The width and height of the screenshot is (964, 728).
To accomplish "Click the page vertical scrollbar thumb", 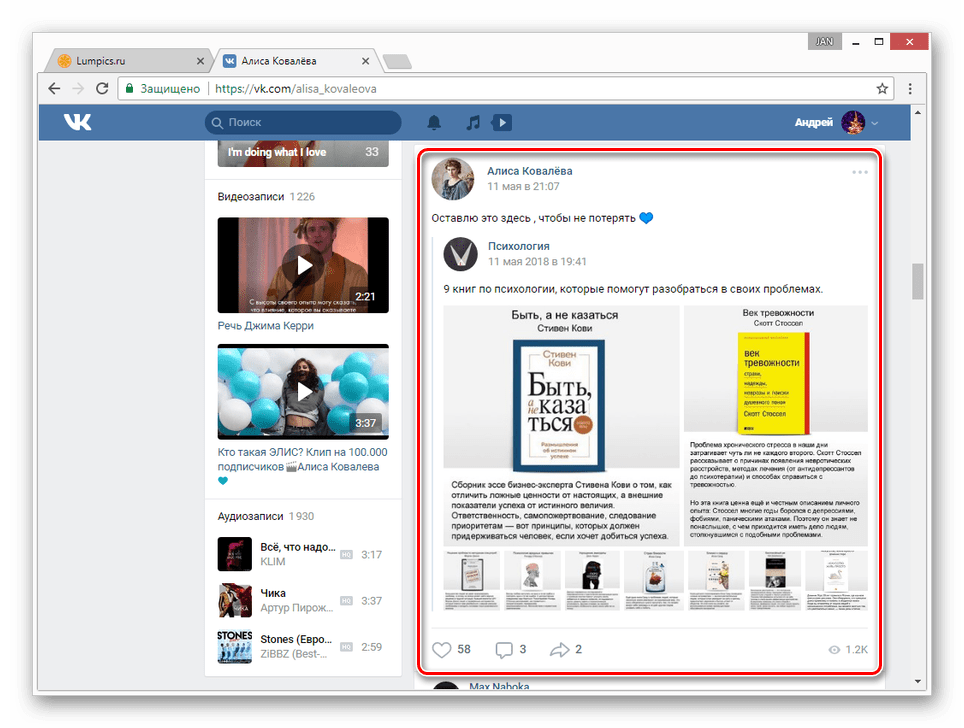I will (x=917, y=281).
